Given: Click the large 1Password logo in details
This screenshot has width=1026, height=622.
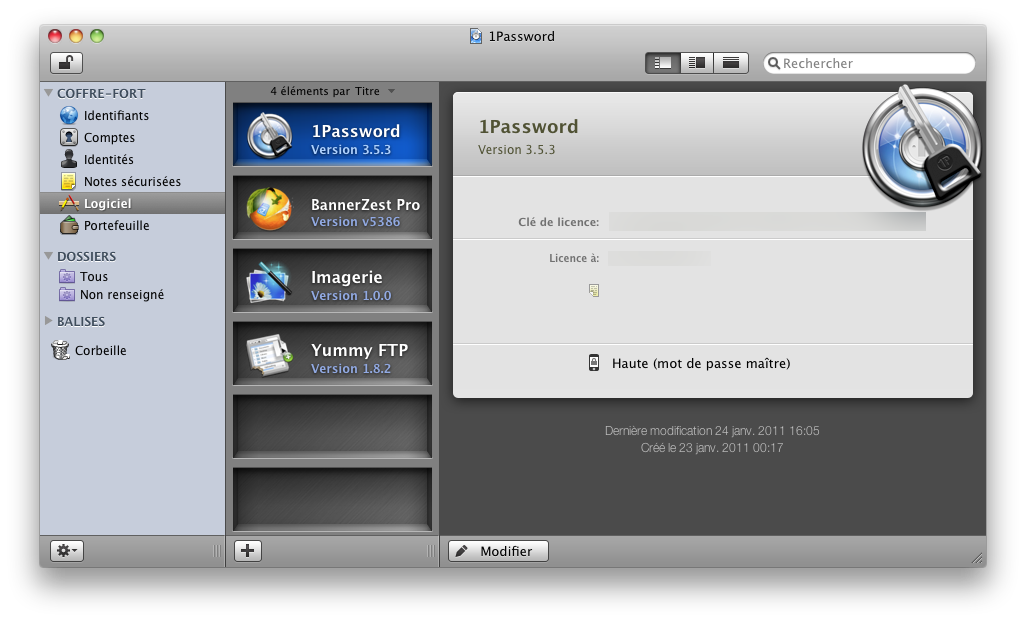Looking at the screenshot, I should tap(921, 147).
